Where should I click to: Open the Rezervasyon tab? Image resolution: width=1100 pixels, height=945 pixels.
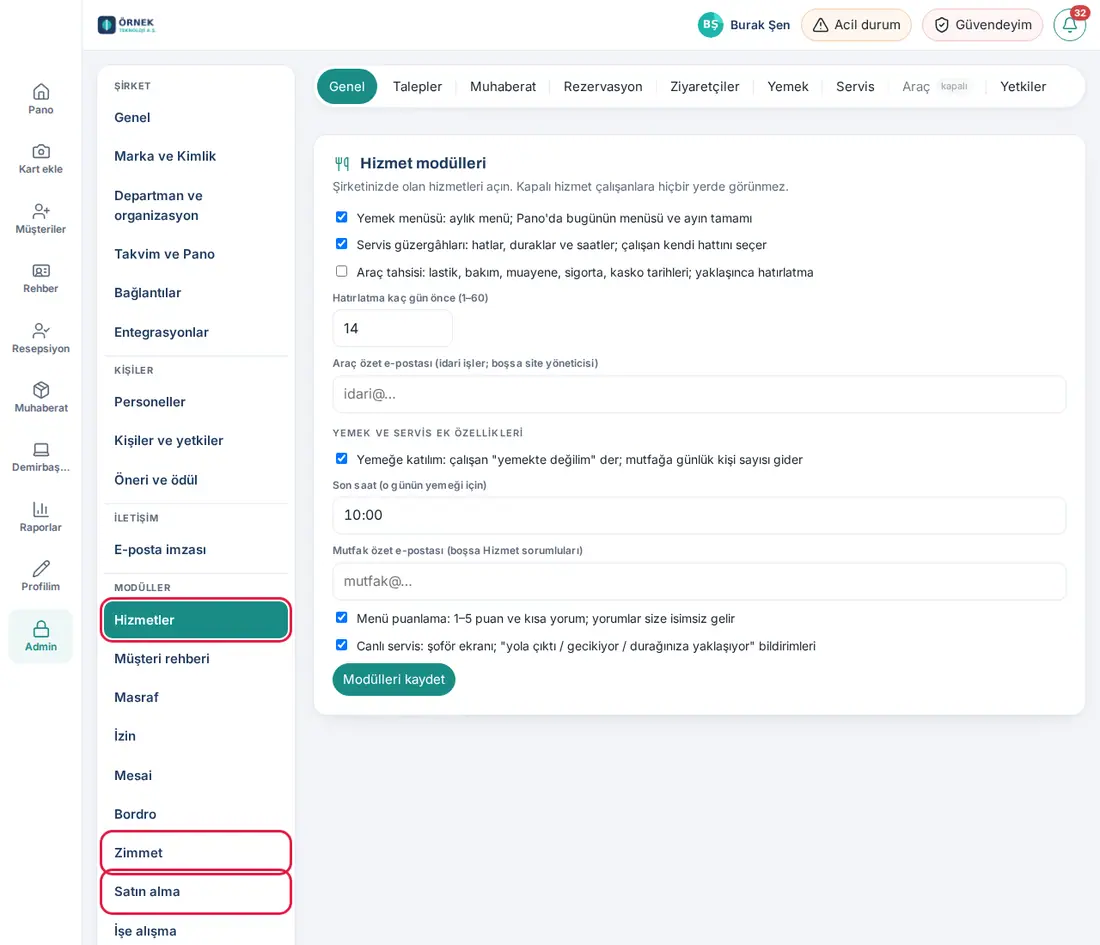click(603, 87)
